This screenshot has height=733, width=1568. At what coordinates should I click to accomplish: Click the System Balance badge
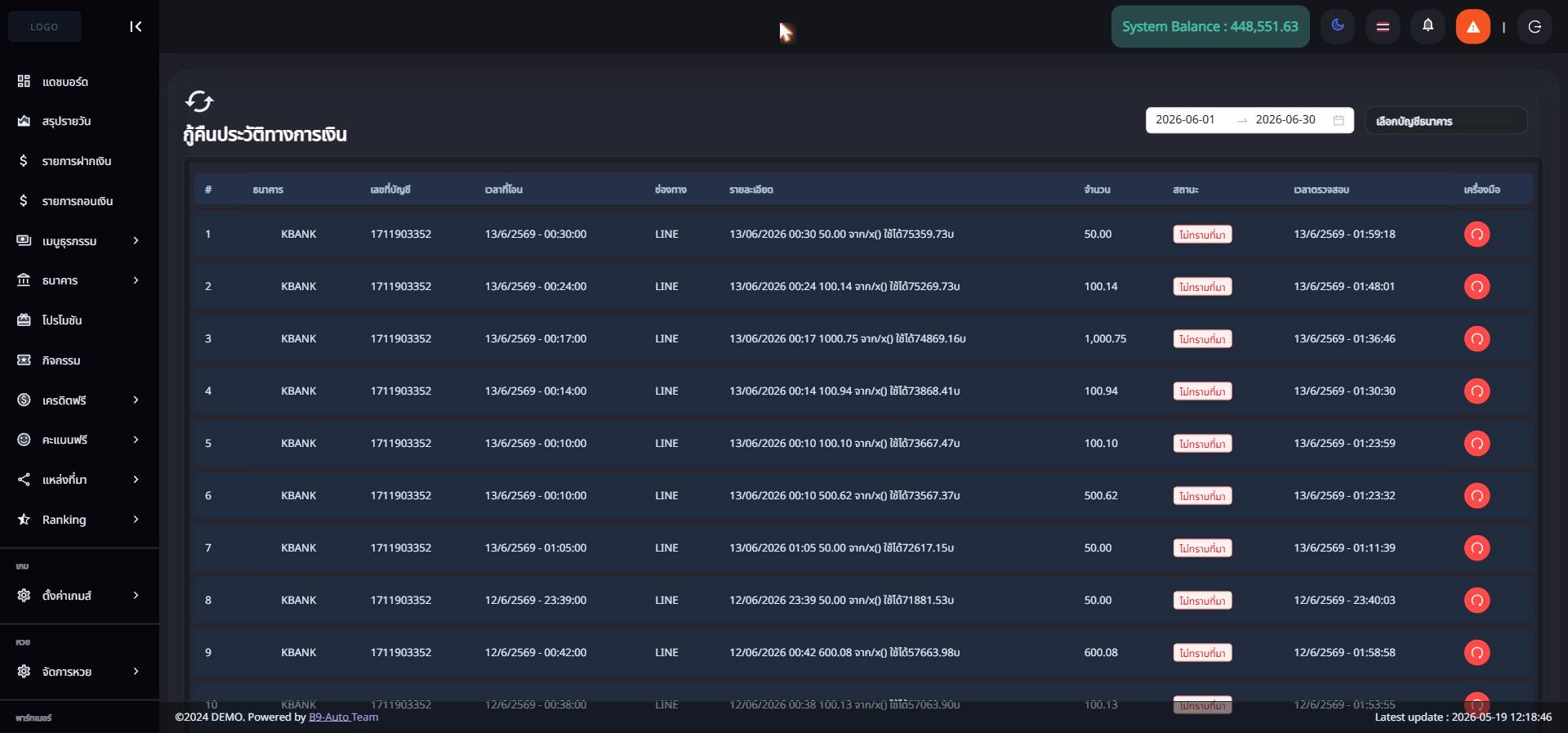(x=1210, y=27)
